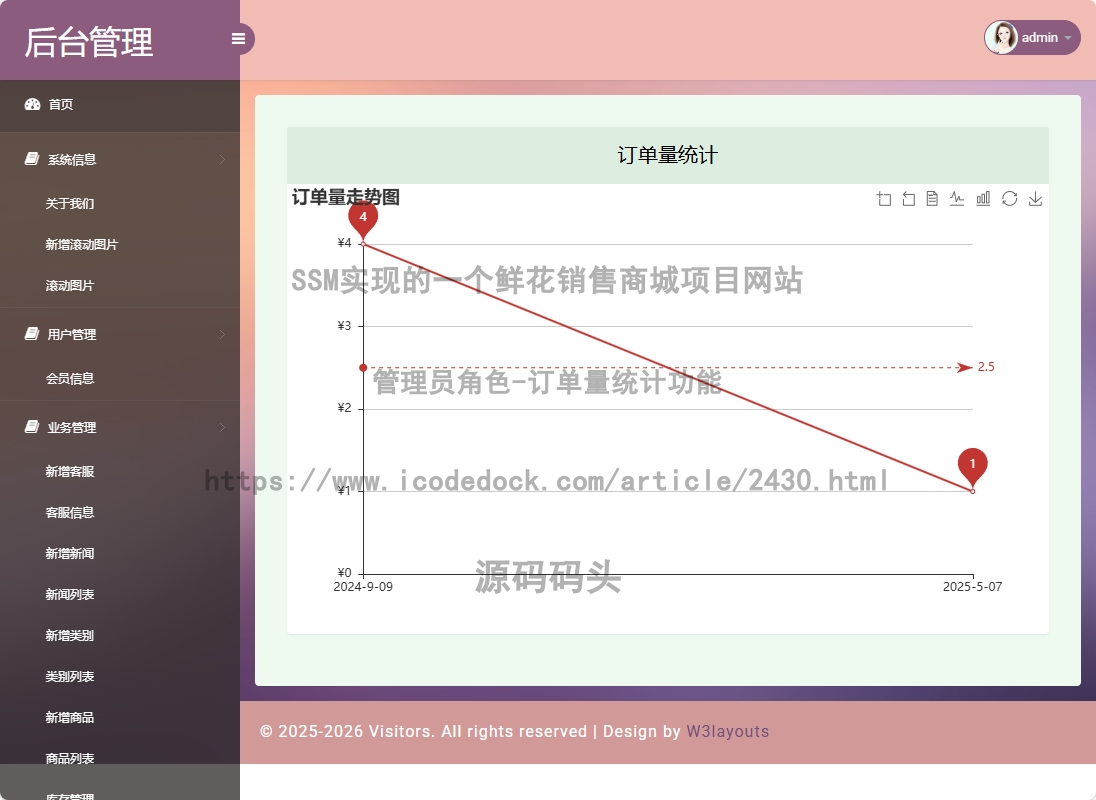1096x800 pixels.
Task: Open the 新闻列表 sidebar entry
Action: 70,595
